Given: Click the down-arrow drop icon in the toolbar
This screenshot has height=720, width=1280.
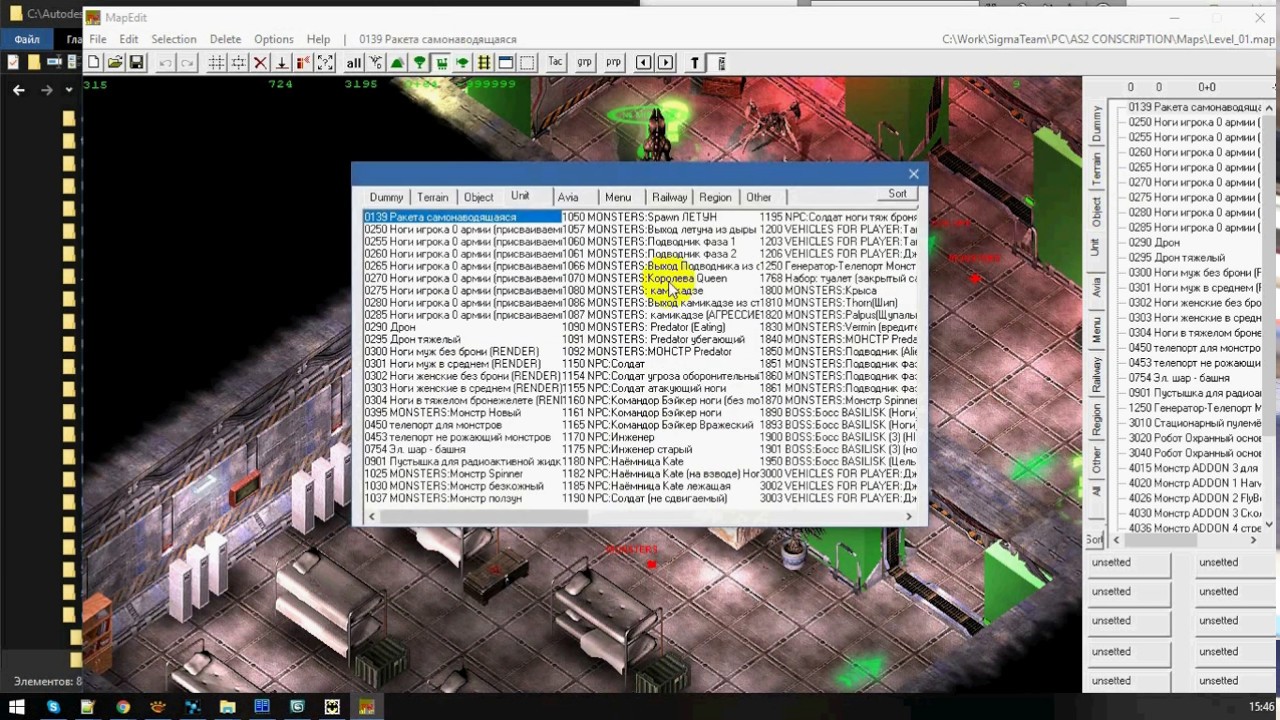Looking at the screenshot, I should pos(282,63).
